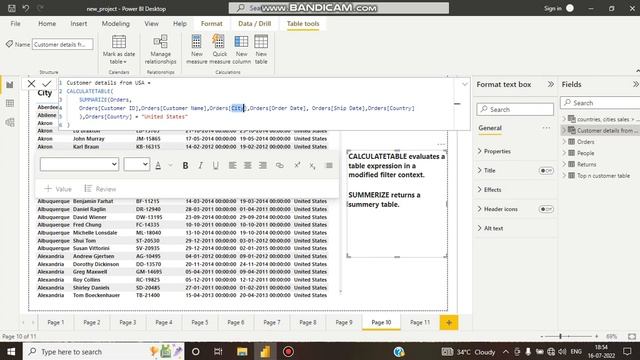Open the Modeling ribbon tab
Screen dimensions: 640x360
[x=116, y=24]
